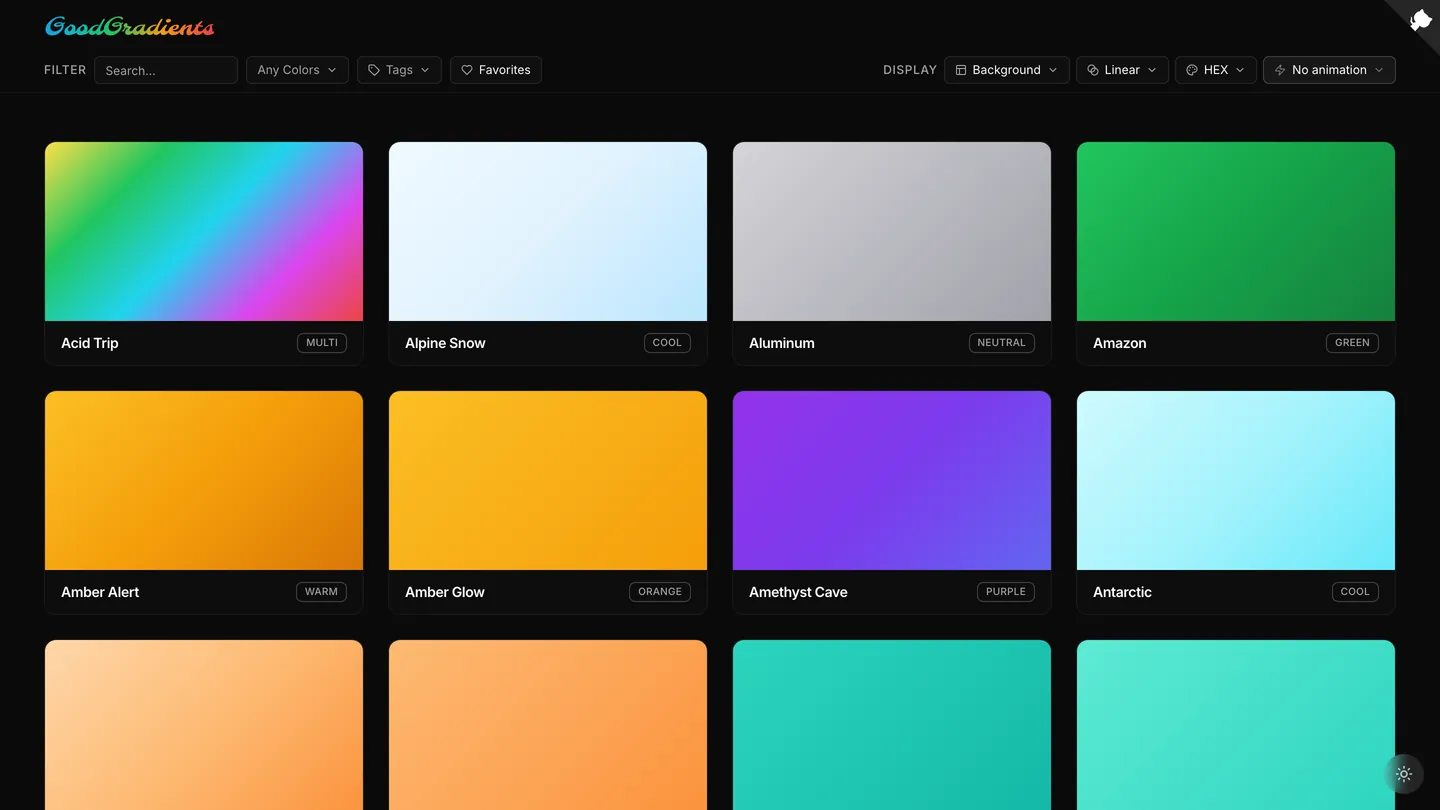Open the No animation dropdown

tap(1329, 70)
